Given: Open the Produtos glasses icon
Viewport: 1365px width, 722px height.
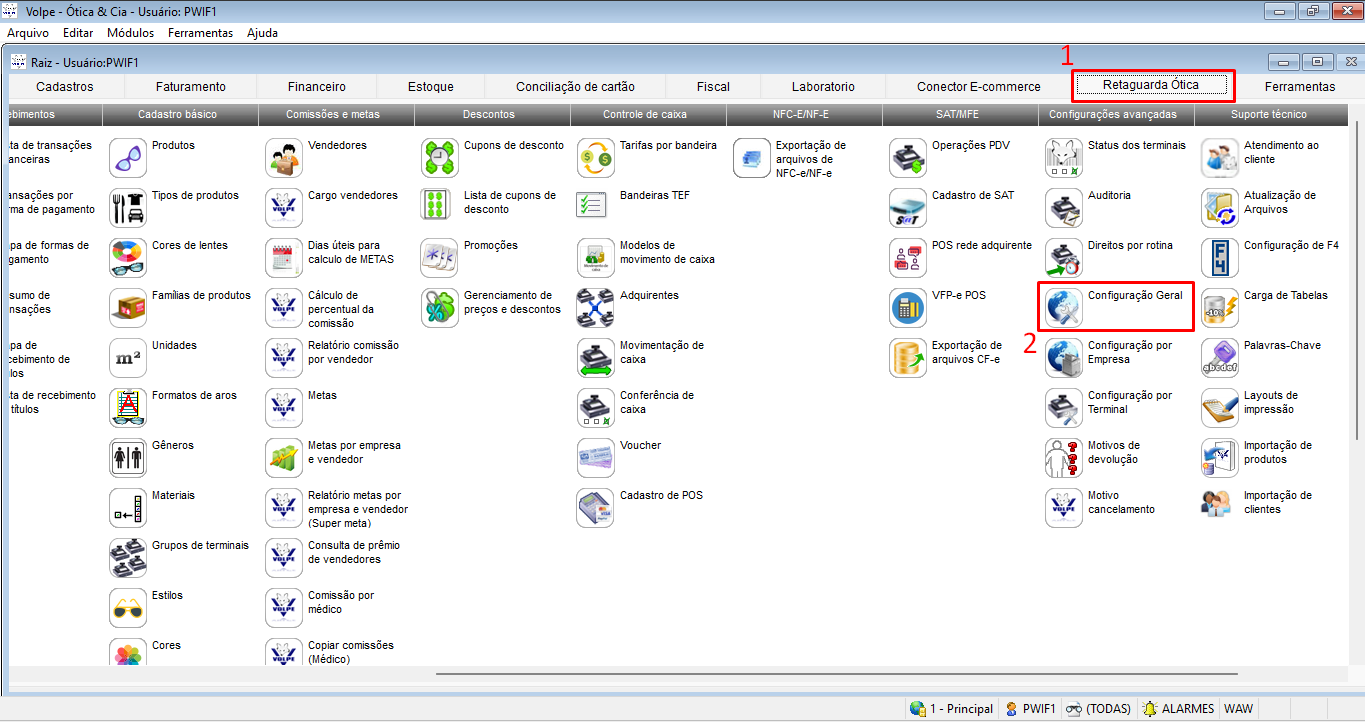Looking at the screenshot, I should coord(128,158).
